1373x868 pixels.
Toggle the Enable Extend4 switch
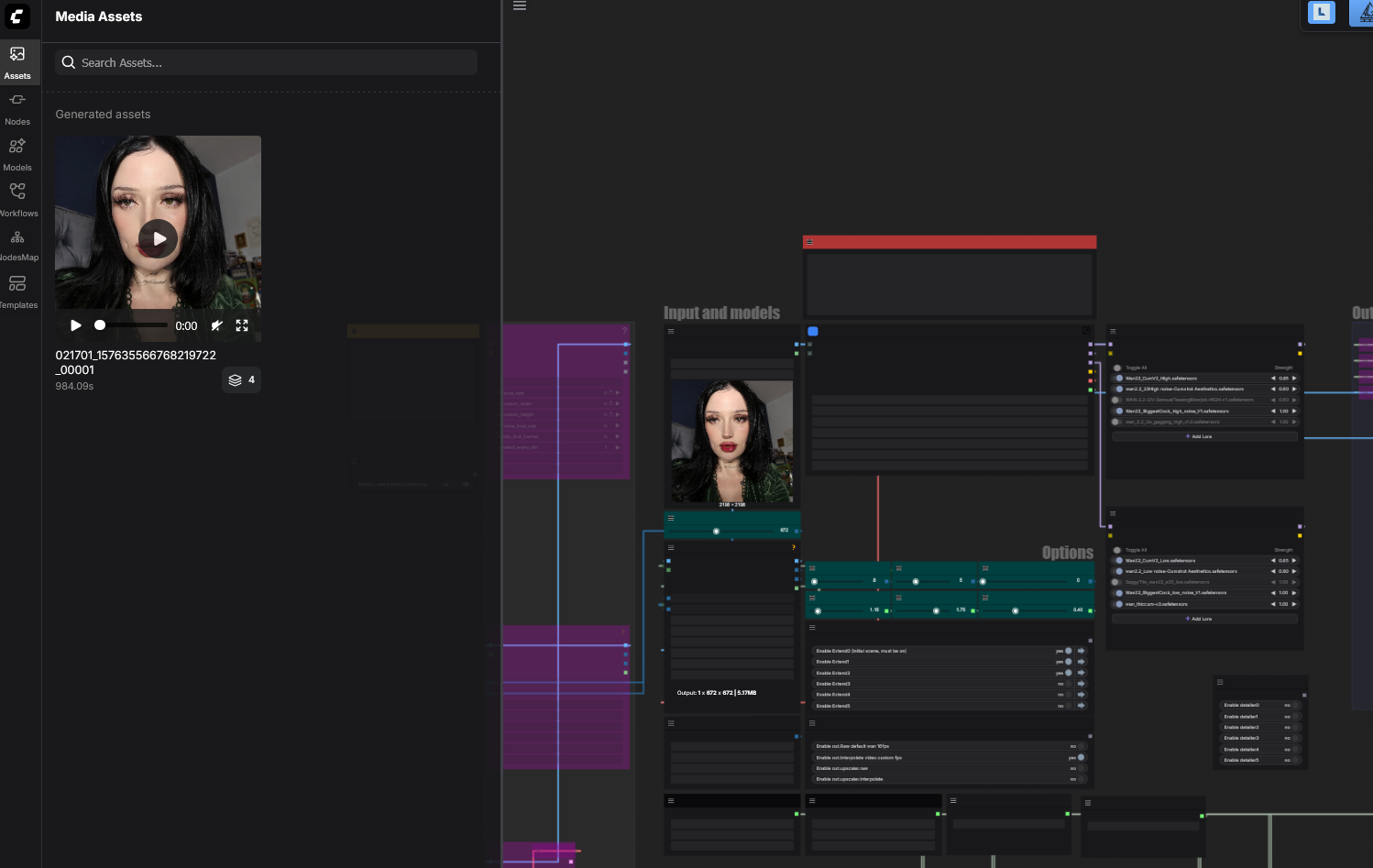pyautogui.click(x=1069, y=695)
